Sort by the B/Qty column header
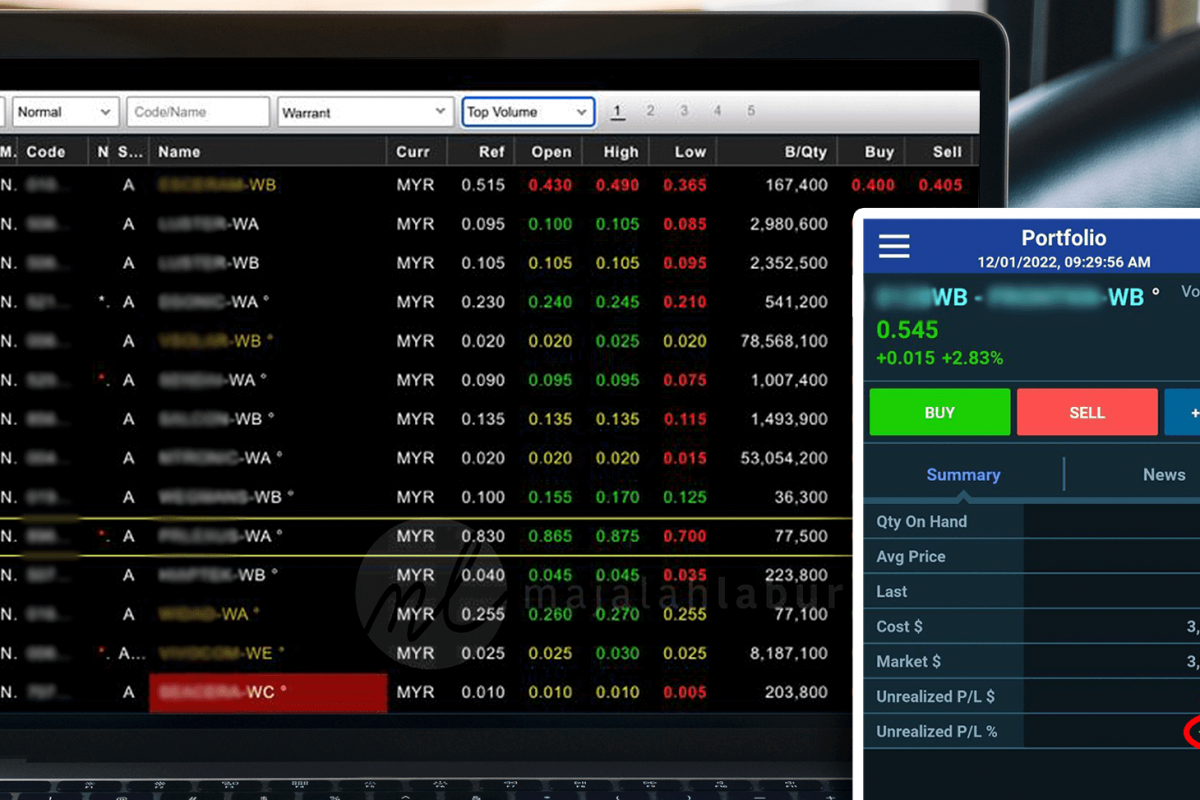The height and width of the screenshot is (800, 1200). coord(806,152)
